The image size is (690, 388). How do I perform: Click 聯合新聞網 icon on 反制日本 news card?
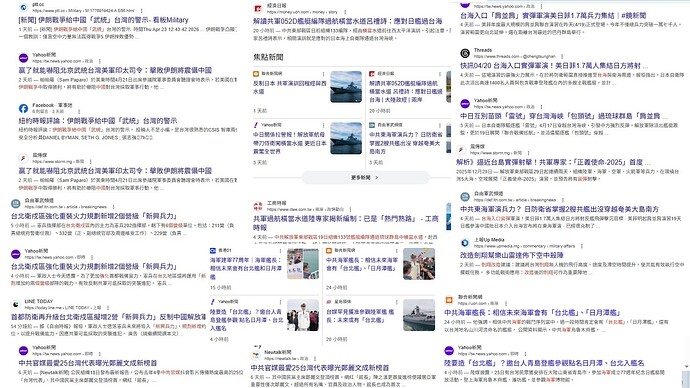click(x=256, y=74)
